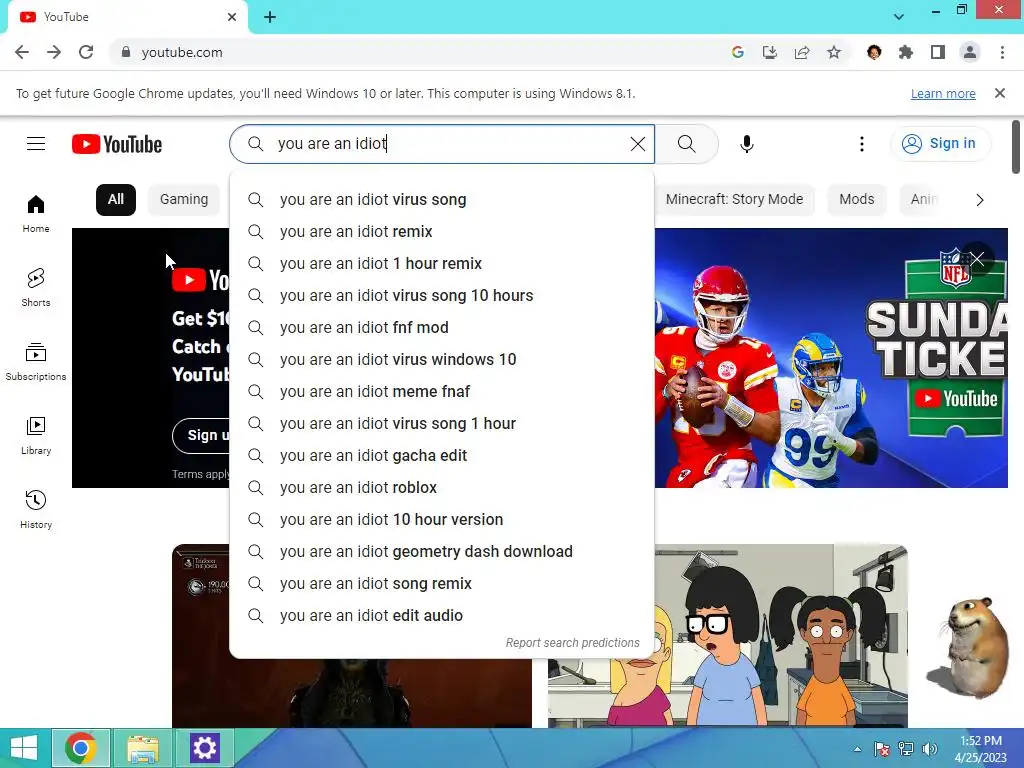Open the volume speaker tray icon
Viewport: 1024px width, 768px height.
coord(929,749)
